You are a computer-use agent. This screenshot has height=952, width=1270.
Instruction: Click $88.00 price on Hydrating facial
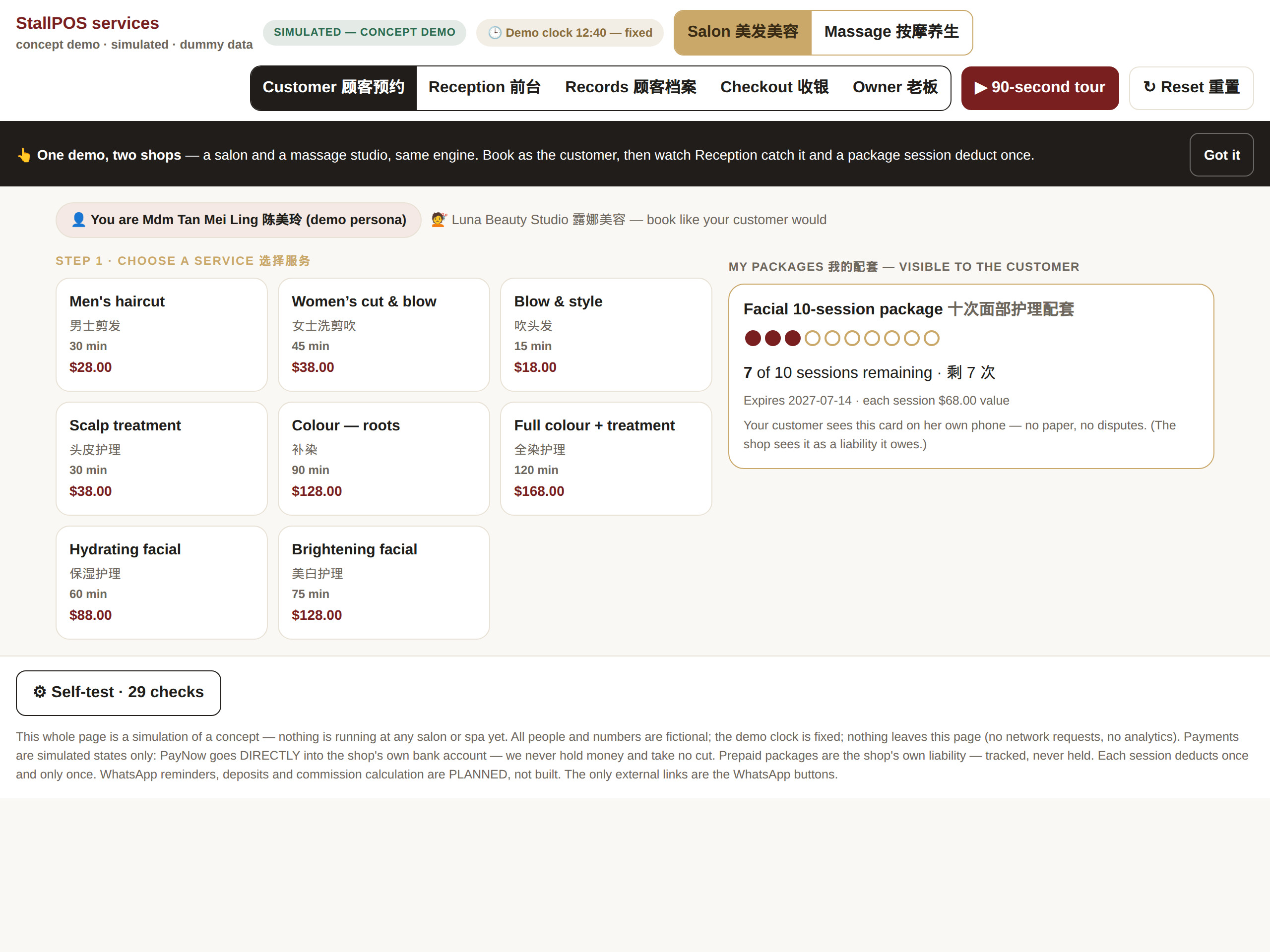(91, 615)
